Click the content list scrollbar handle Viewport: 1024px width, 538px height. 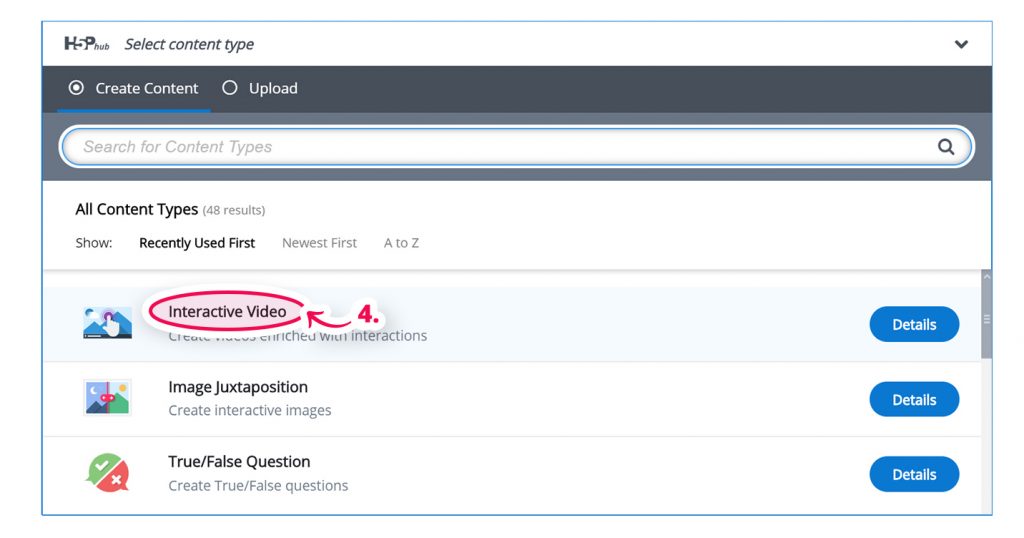[987, 320]
